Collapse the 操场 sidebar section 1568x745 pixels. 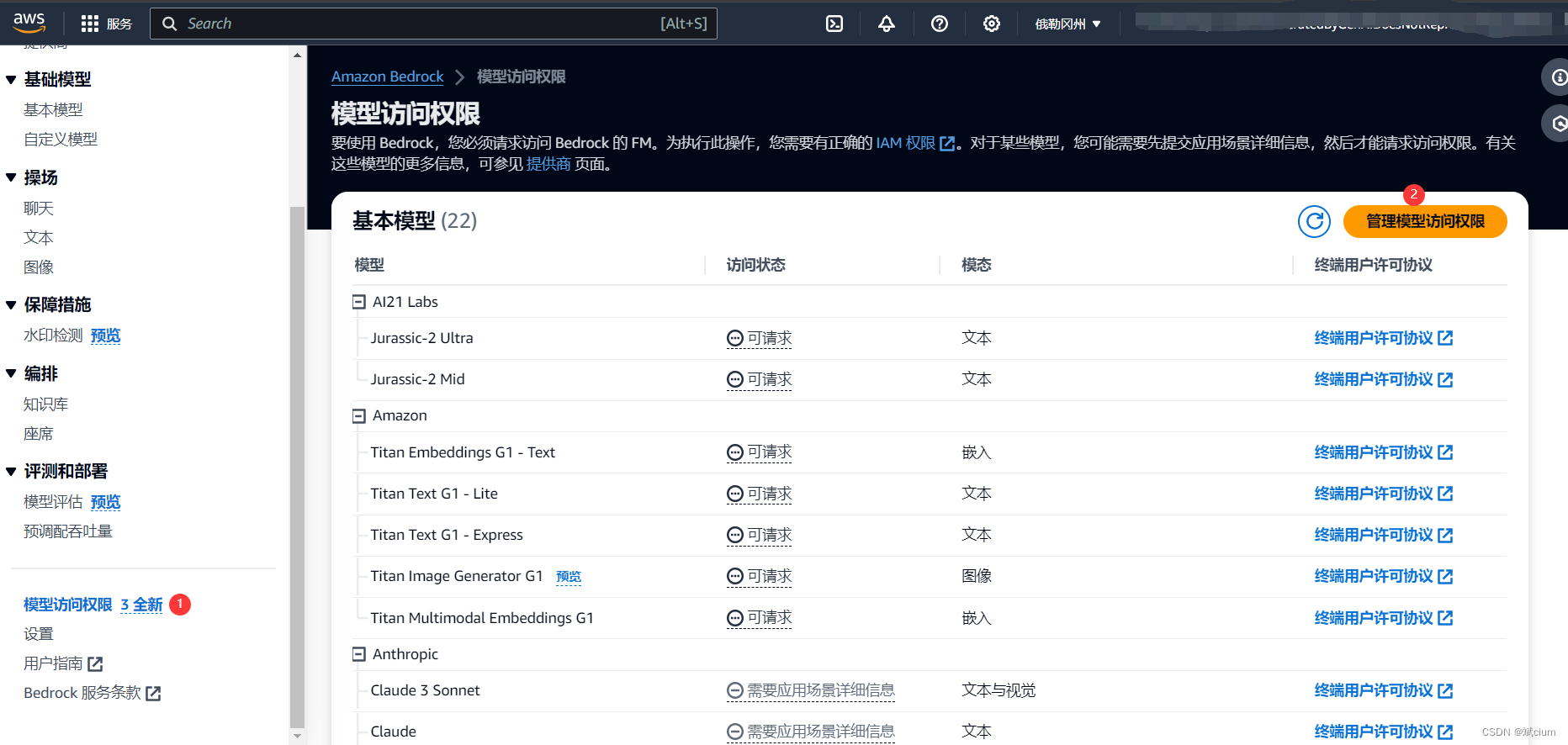[x=11, y=178]
